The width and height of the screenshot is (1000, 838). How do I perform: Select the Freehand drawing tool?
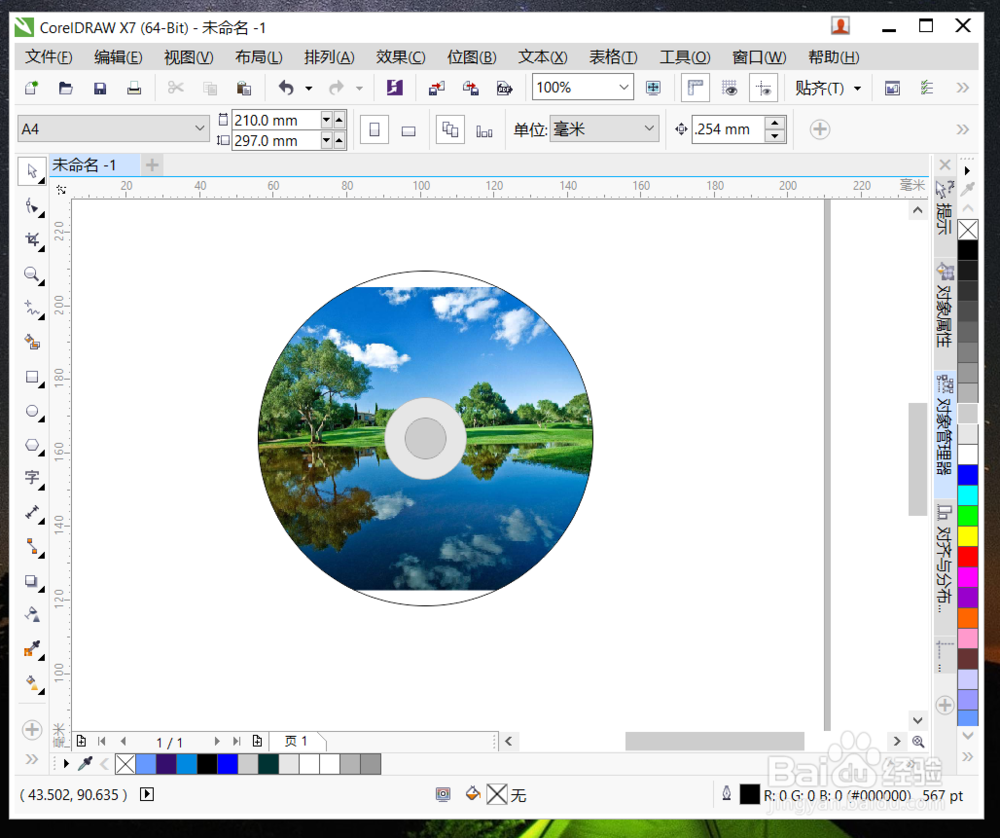coord(32,309)
